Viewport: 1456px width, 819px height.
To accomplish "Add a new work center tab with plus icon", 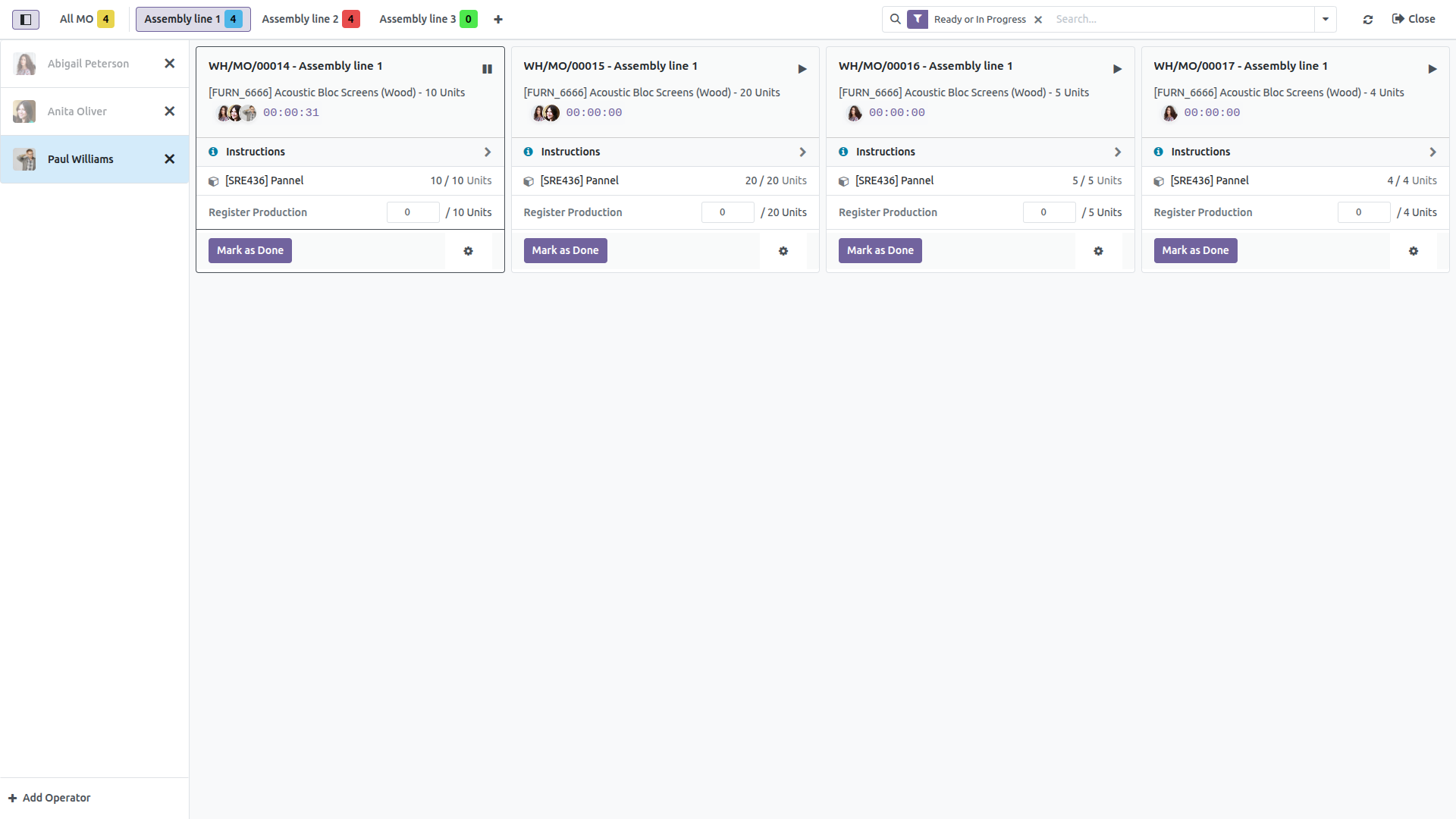I will click(x=498, y=20).
